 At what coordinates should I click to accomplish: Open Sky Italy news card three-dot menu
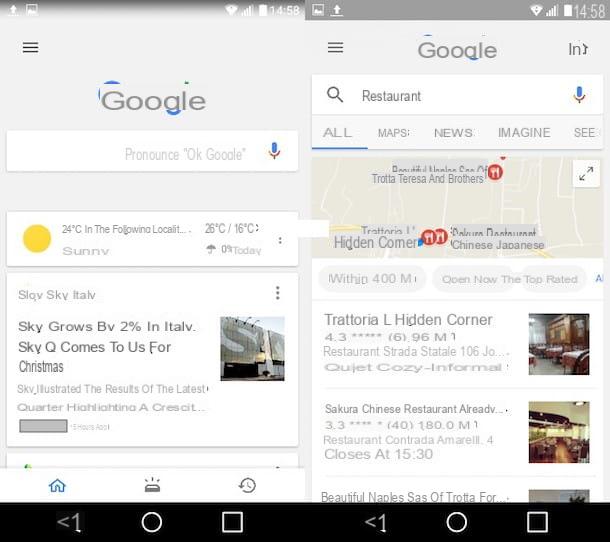pyautogui.click(x=278, y=293)
